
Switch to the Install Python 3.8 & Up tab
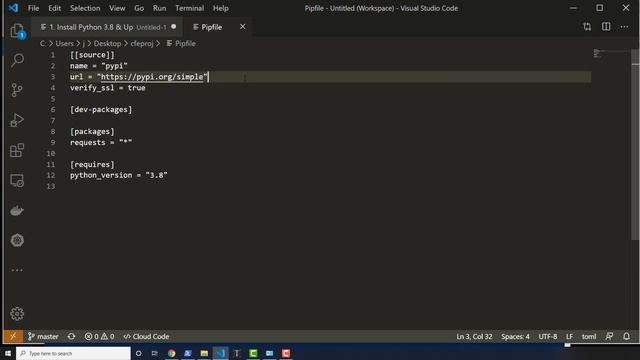coord(107,27)
